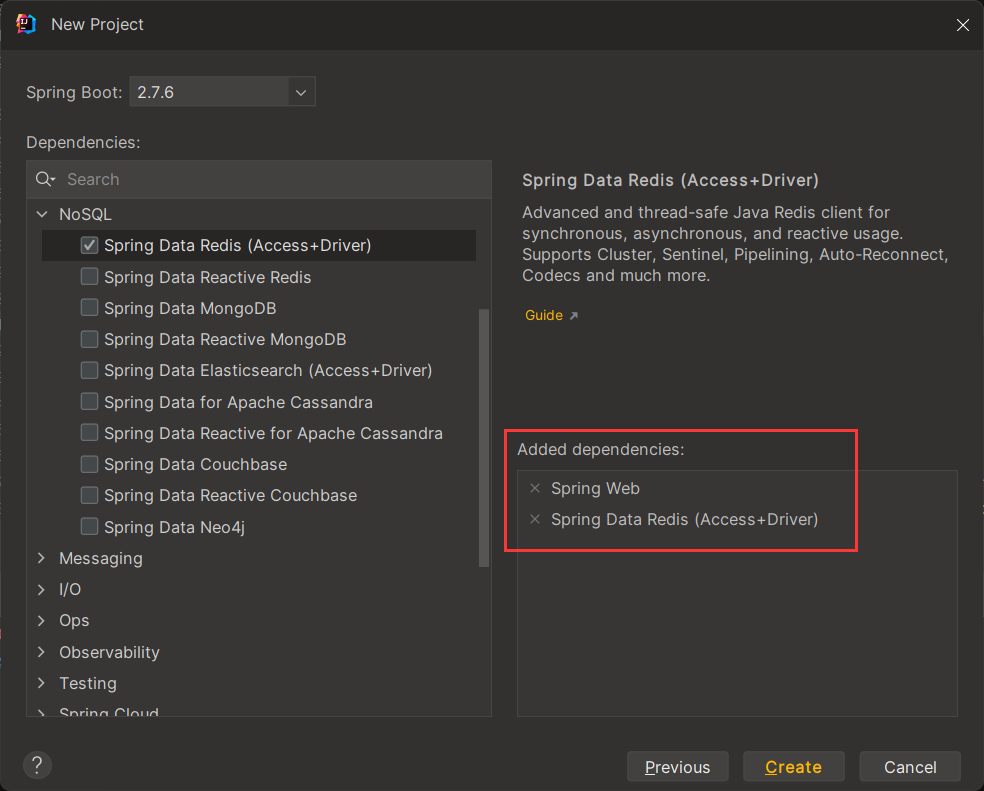984x791 pixels.
Task: Click the Guide external link arrow icon
Action: pos(574,316)
